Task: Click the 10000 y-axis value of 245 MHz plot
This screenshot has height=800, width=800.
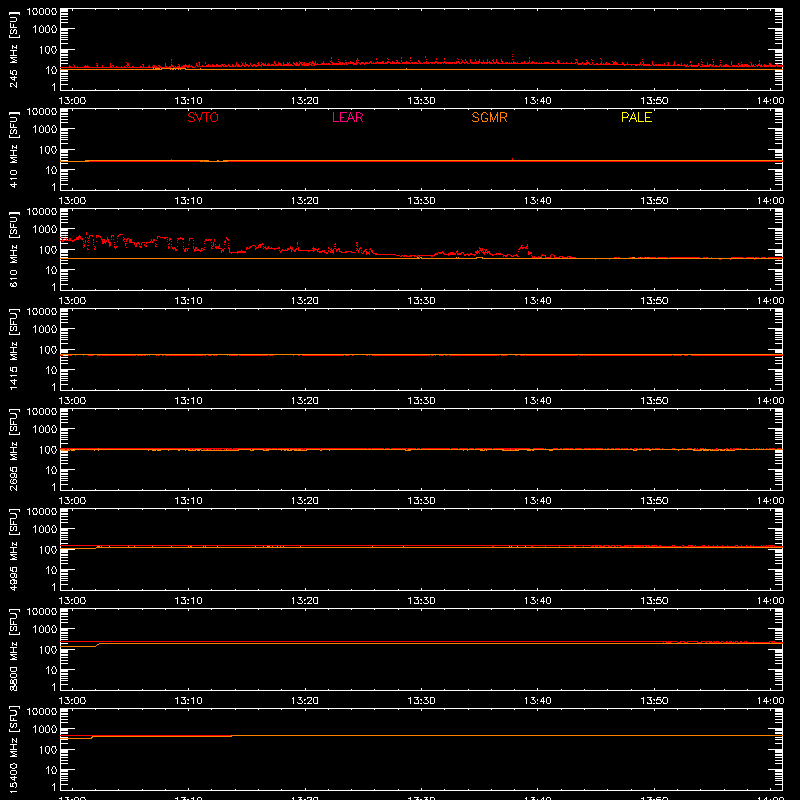Action: click(x=42, y=12)
